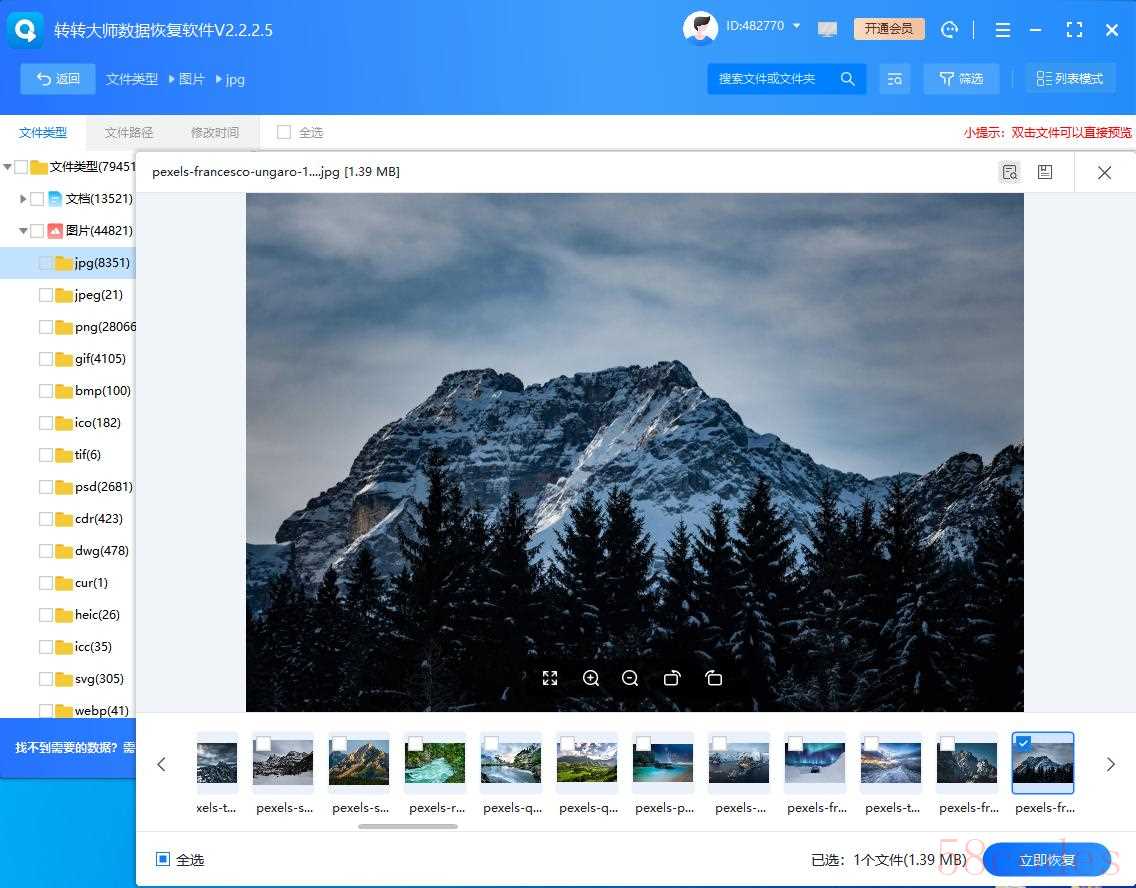Open the account ID:482770 dropdown
The width and height of the screenshot is (1136, 888).
pos(797,26)
